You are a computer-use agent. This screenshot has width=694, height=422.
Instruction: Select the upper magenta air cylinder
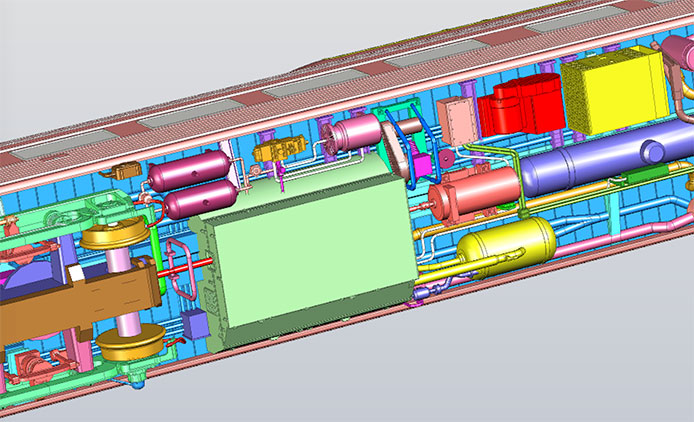[189, 170]
